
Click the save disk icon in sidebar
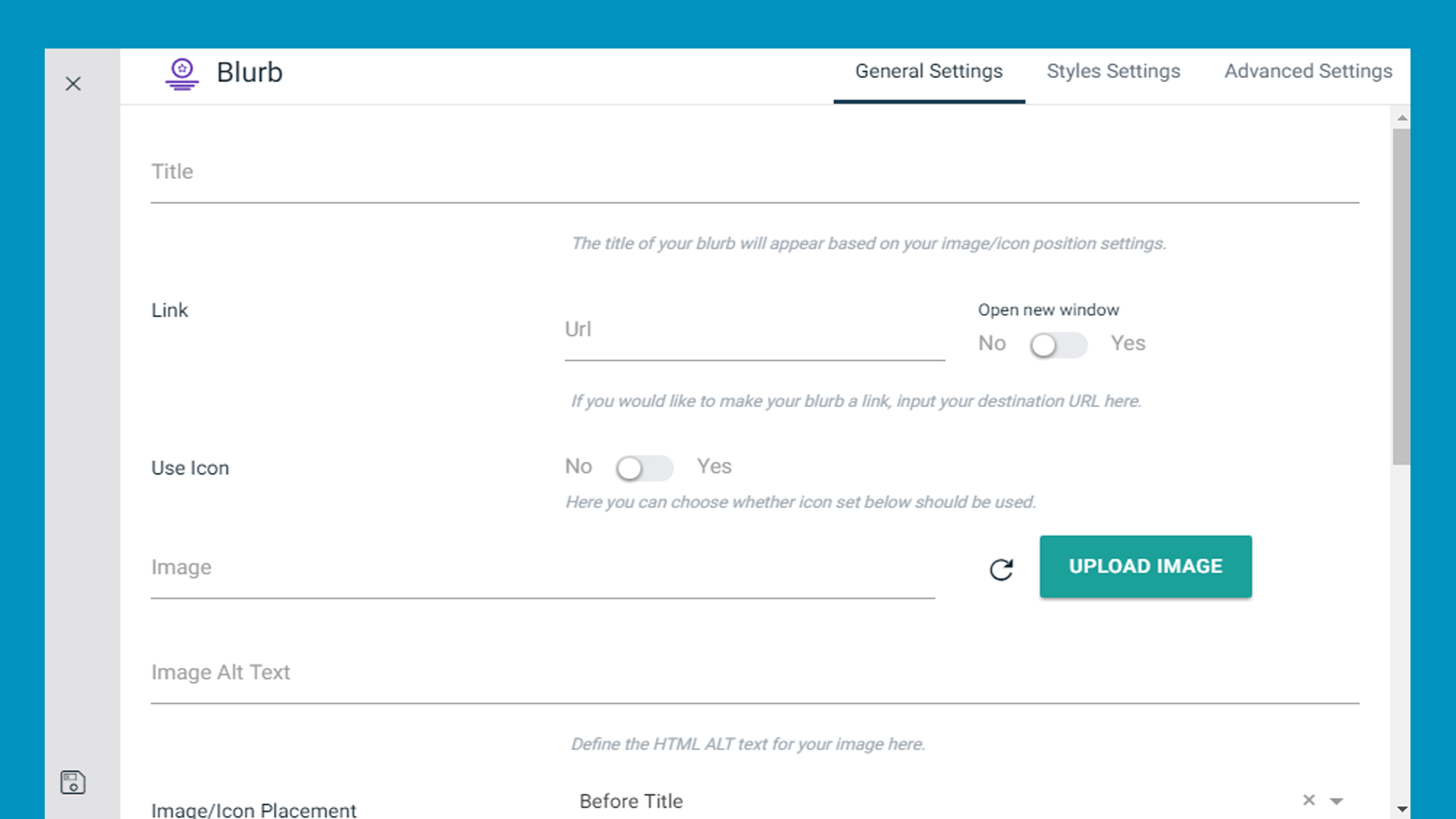pyautogui.click(x=73, y=782)
